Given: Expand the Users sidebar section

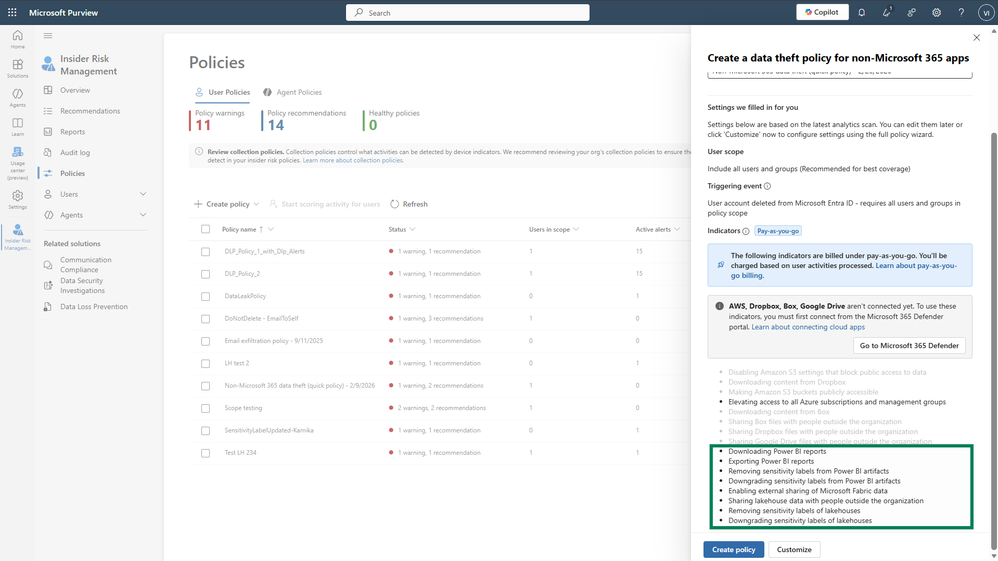Looking at the screenshot, I should tap(143, 194).
